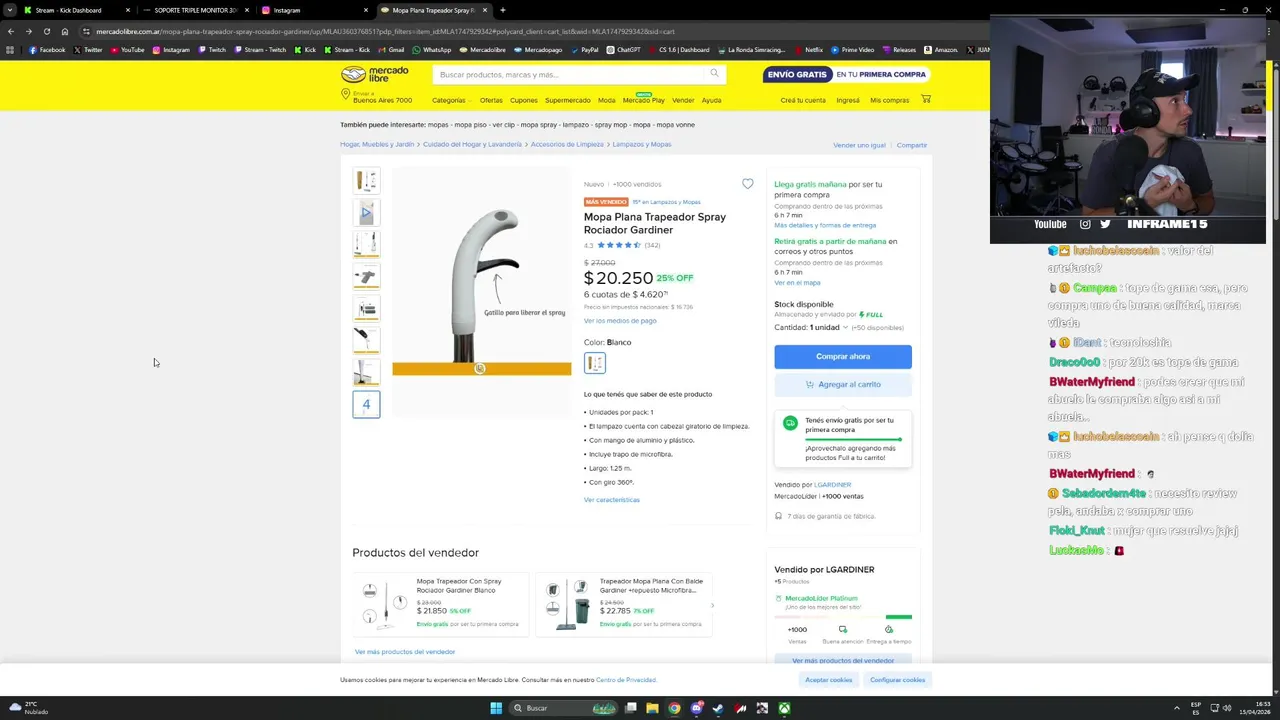The height and width of the screenshot is (720, 1280).
Task: Open Mis compras link
Action: tap(889, 100)
